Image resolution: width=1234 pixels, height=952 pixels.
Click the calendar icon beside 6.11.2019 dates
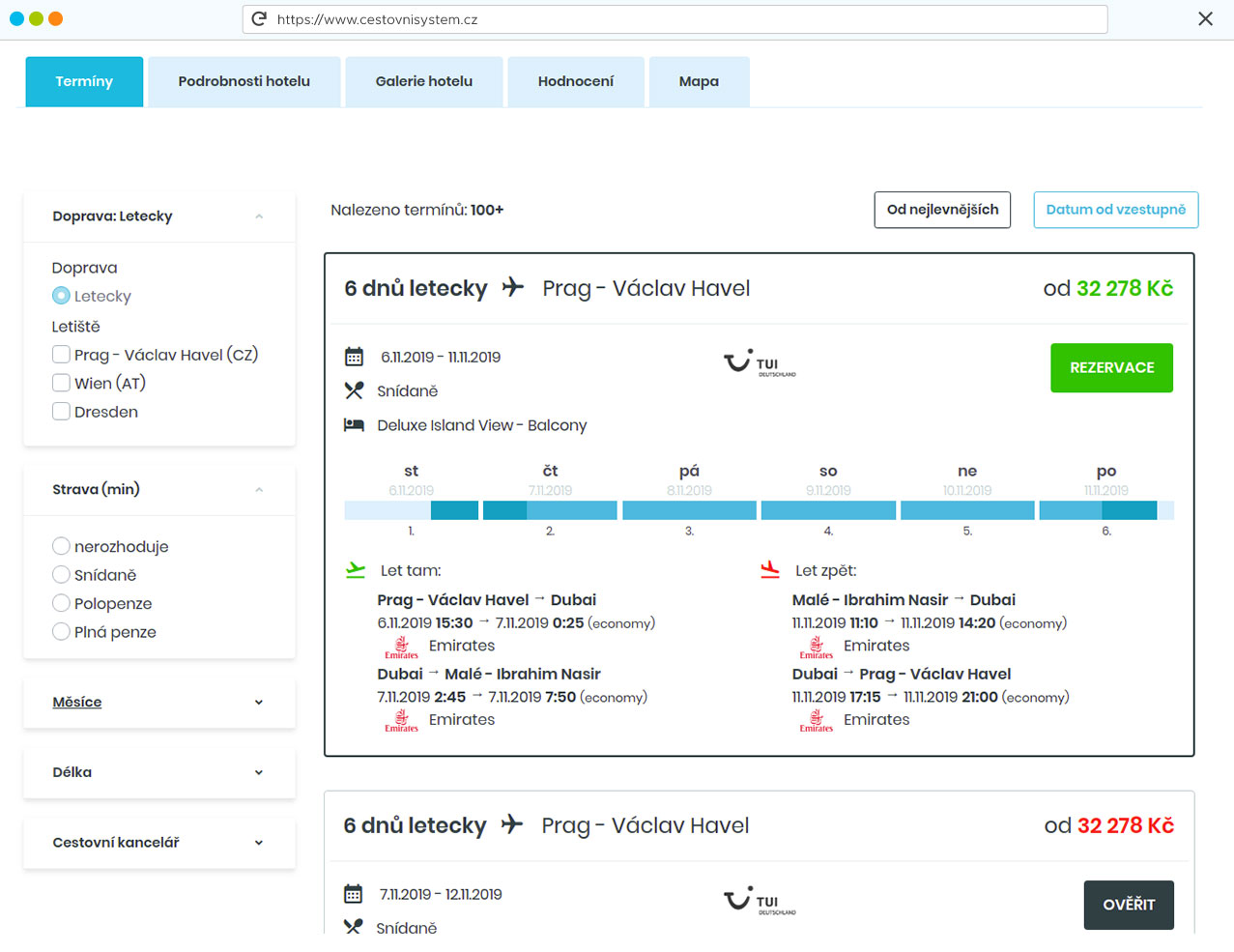pos(355,358)
